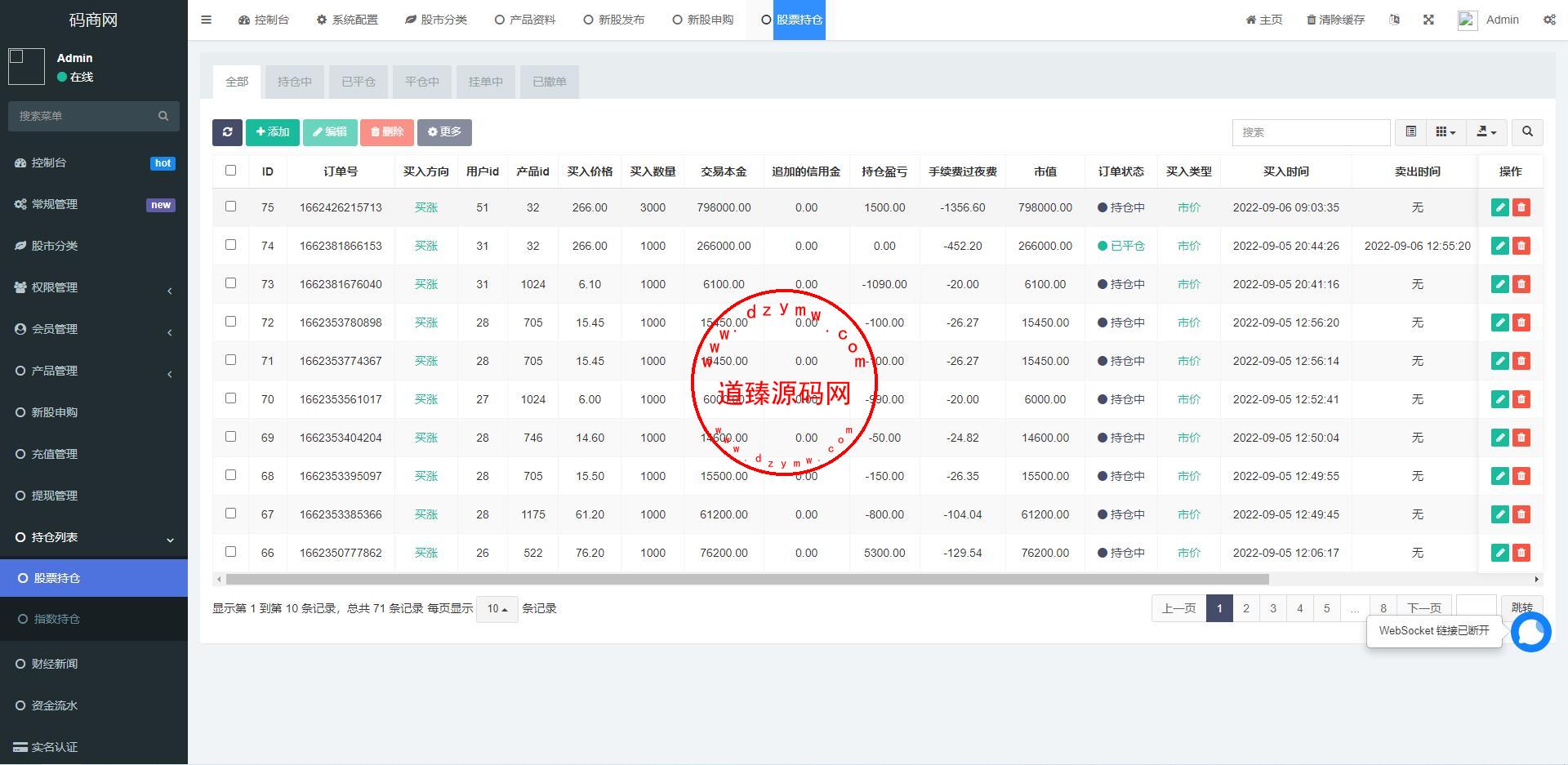Edit order row ID 75
The width and height of the screenshot is (1568, 765).
coord(1499,207)
